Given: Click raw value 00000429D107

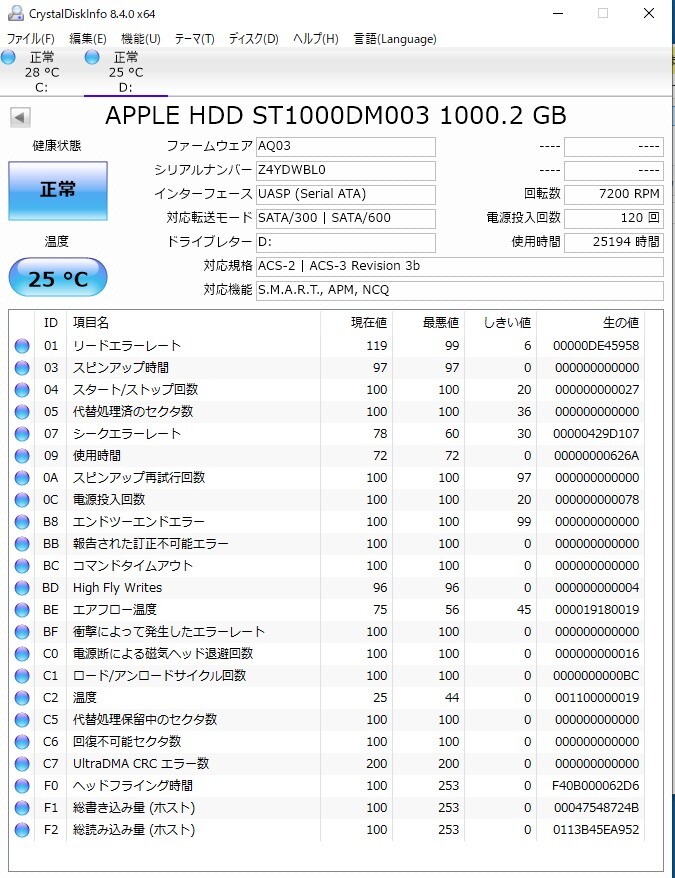Looking at the screenshot, I should click(596, 434).
